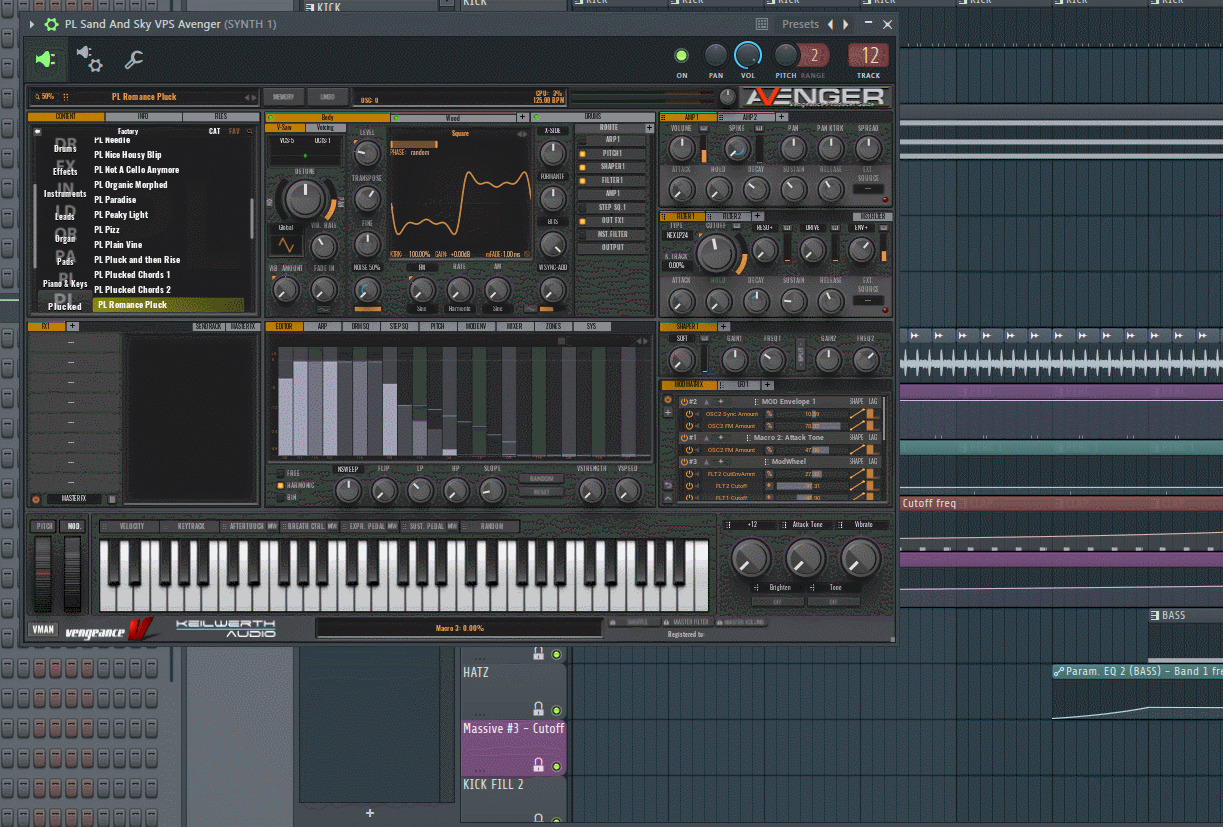The height and width of the screenshot is (827, 1223).
Task: Open the MOD ENV editor tab
Action: click(476, 326)
